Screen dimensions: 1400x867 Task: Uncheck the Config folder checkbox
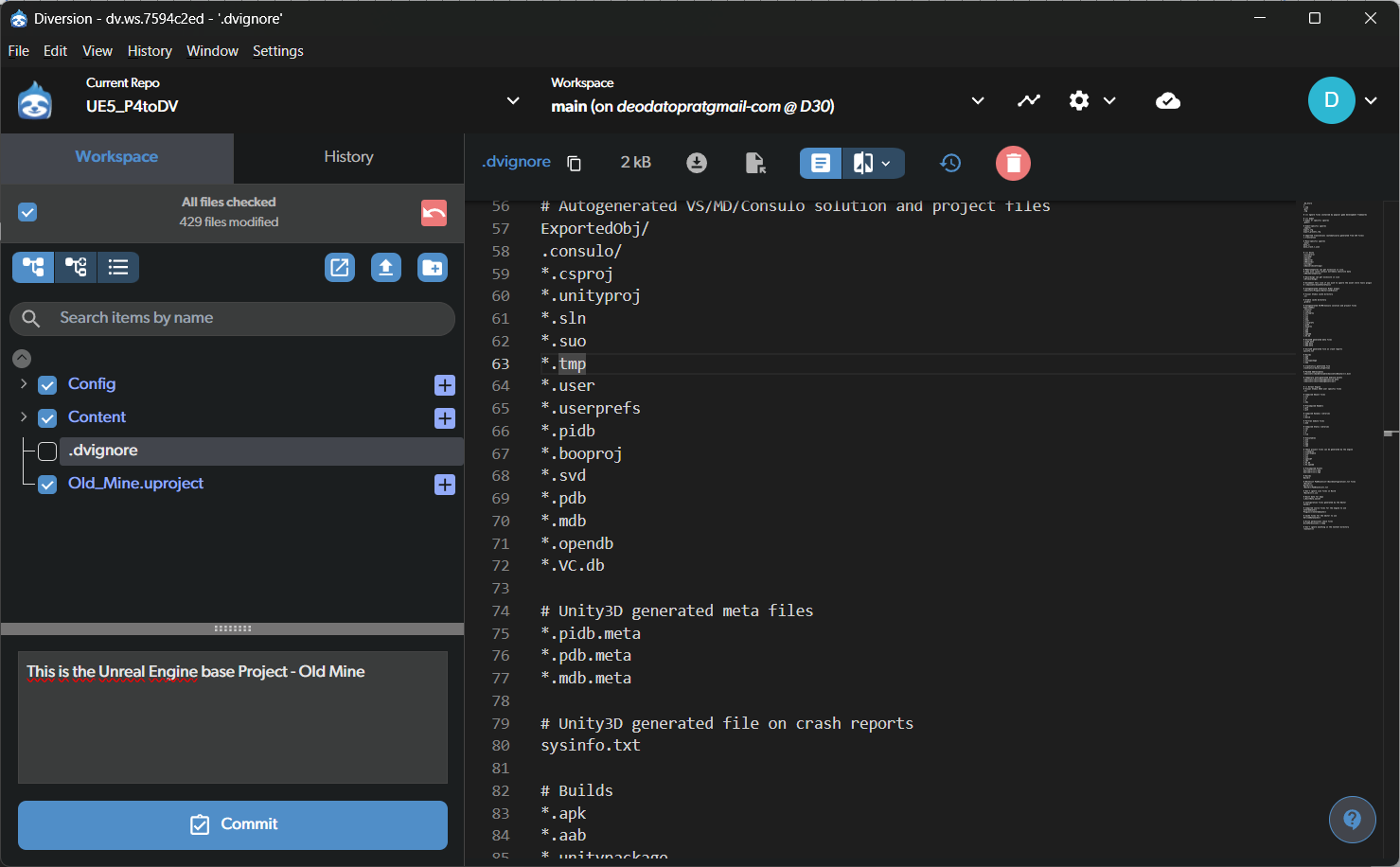coord(47,385)
